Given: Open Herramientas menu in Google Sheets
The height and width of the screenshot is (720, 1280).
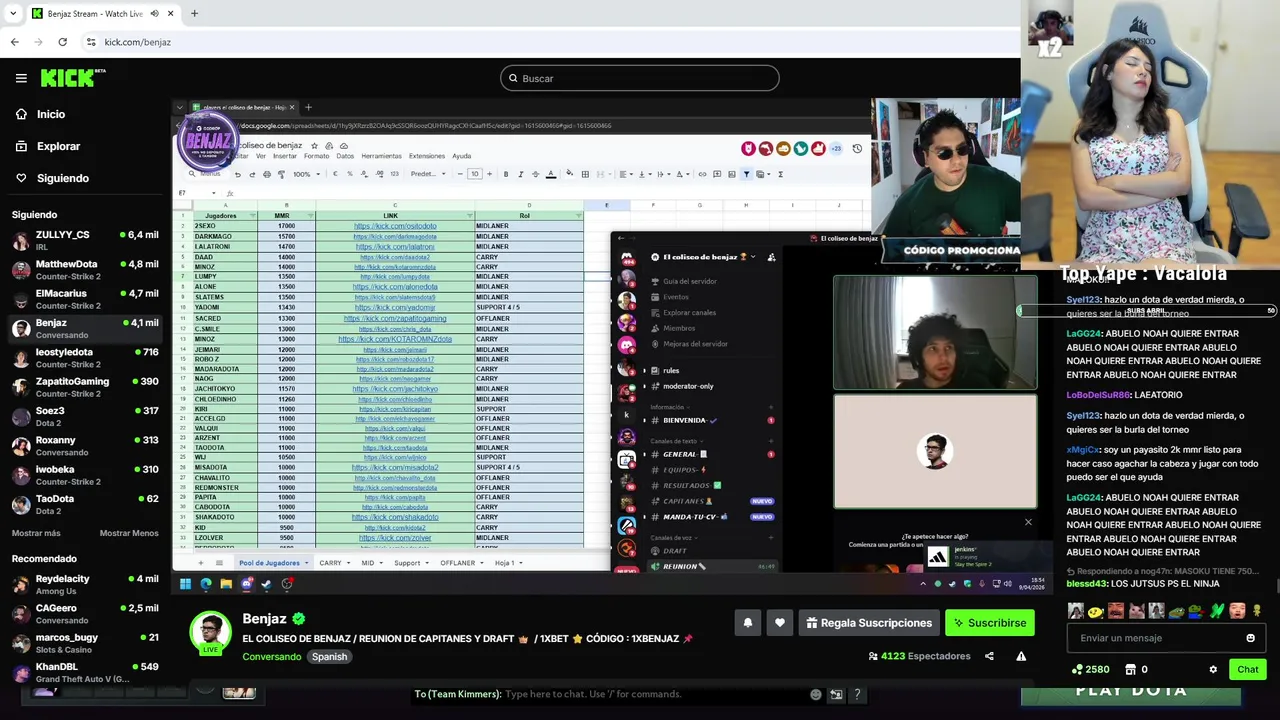Looking at the screenshot, I should point(381,156).
